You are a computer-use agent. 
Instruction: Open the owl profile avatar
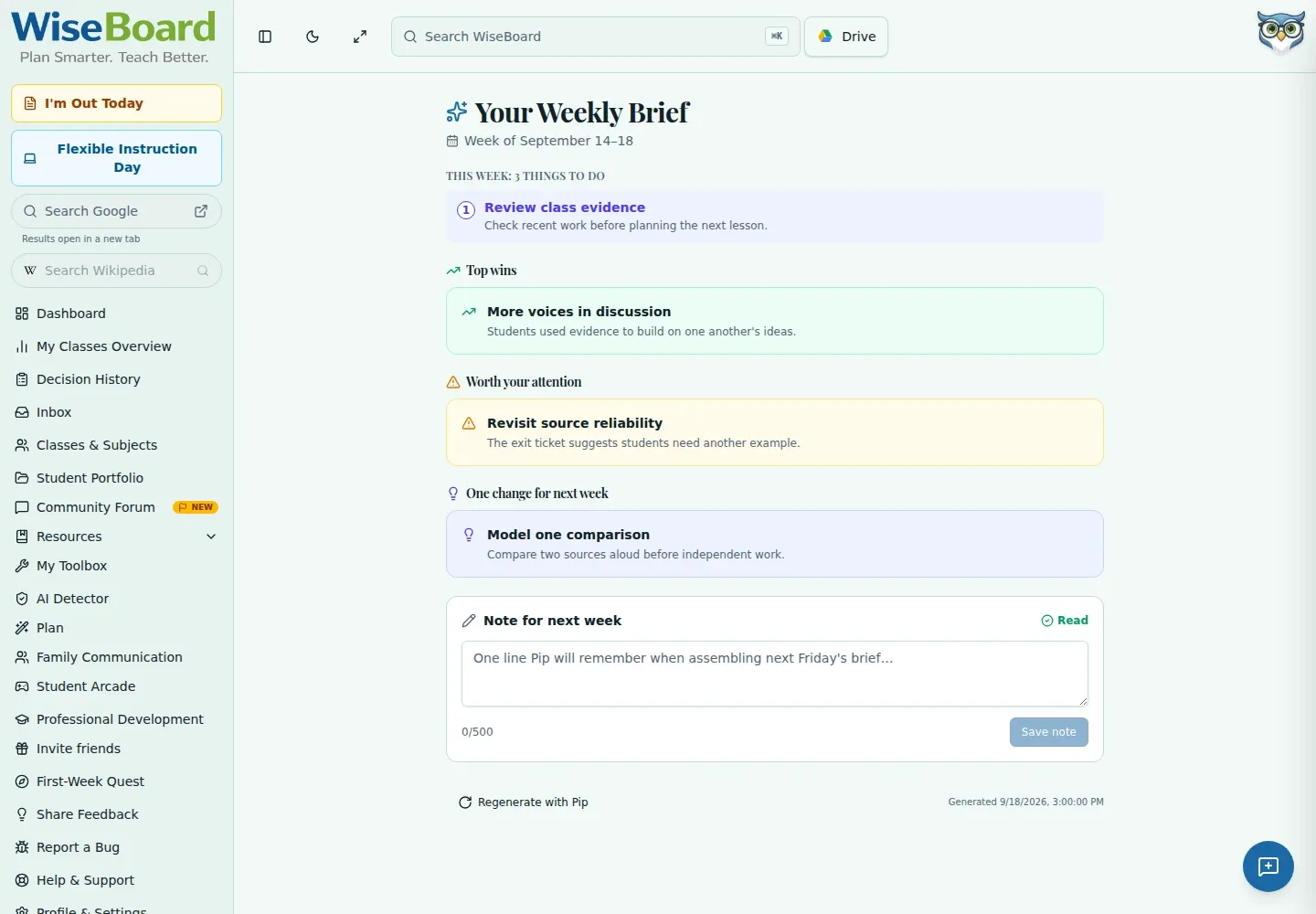coord(1280,32)
